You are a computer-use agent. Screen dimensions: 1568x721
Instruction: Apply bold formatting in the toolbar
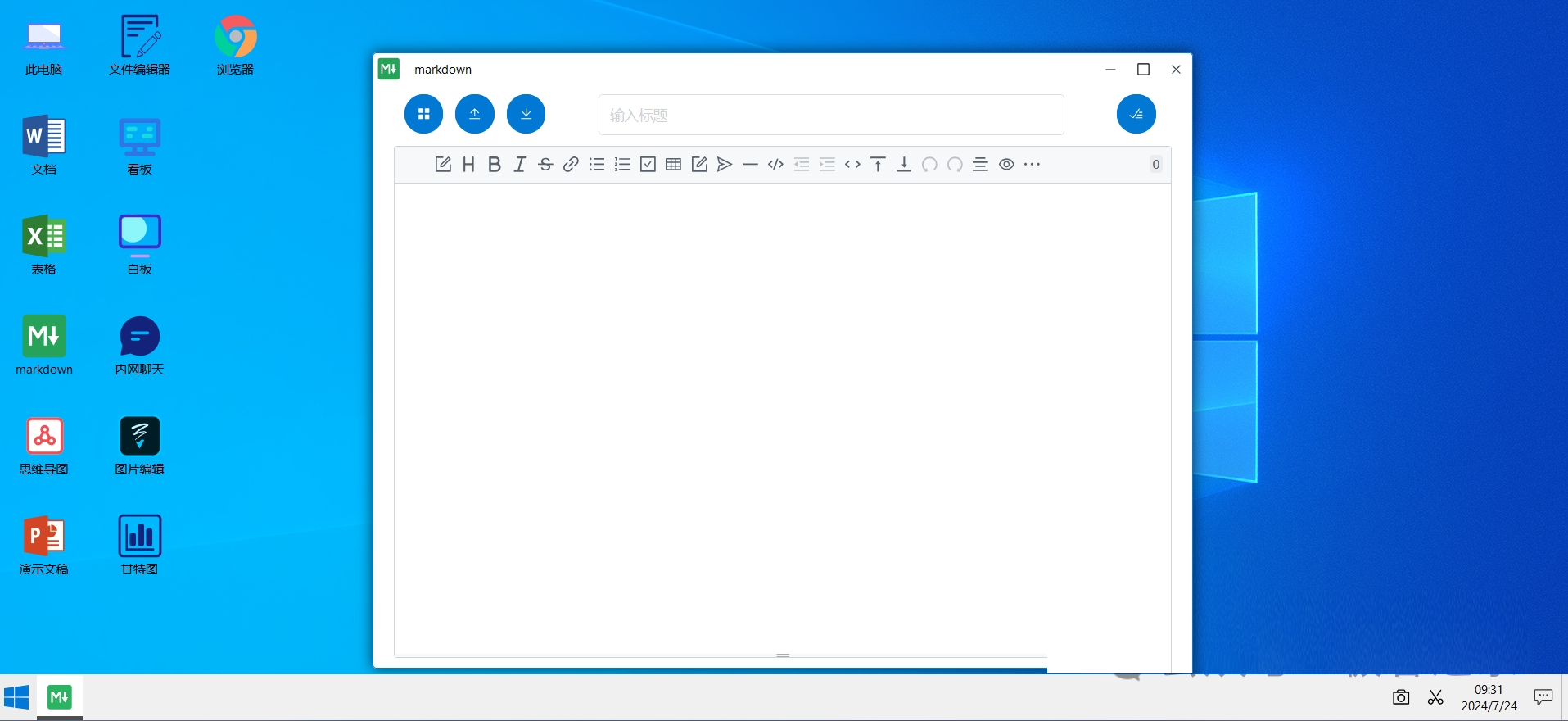tap(494, 165)
